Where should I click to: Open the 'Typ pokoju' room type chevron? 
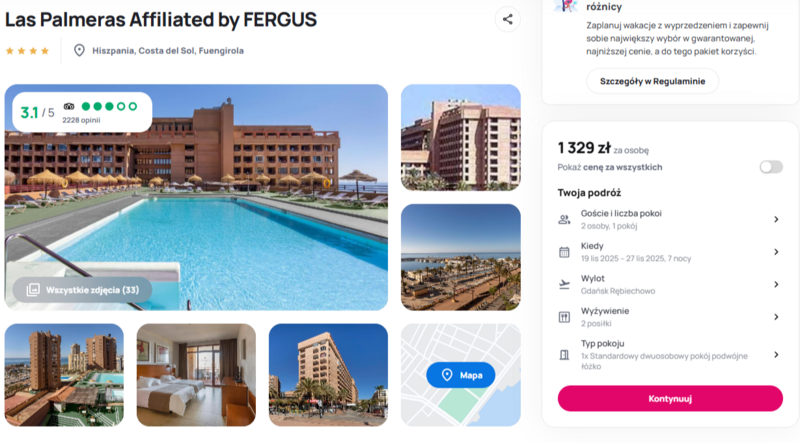pos(776,354)
